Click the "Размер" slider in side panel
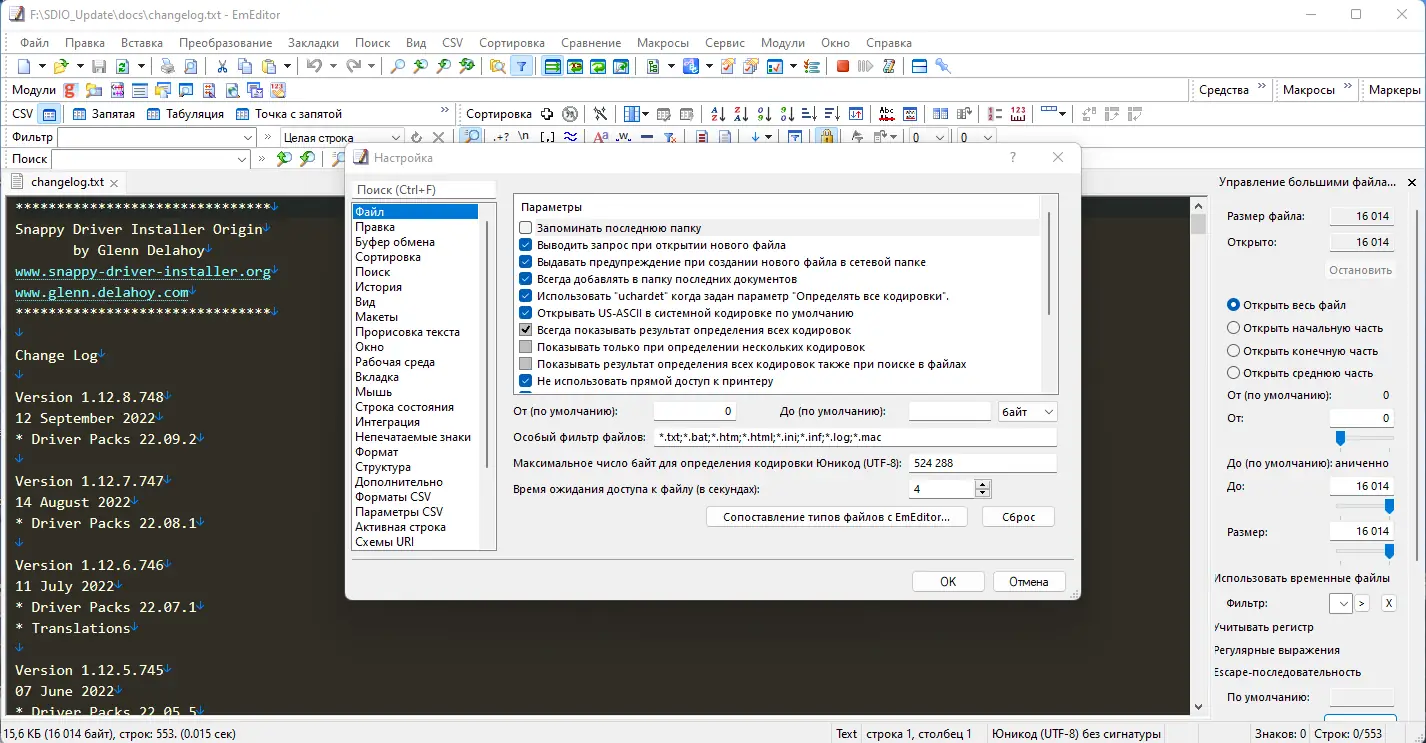 (x=1364, y=551)
